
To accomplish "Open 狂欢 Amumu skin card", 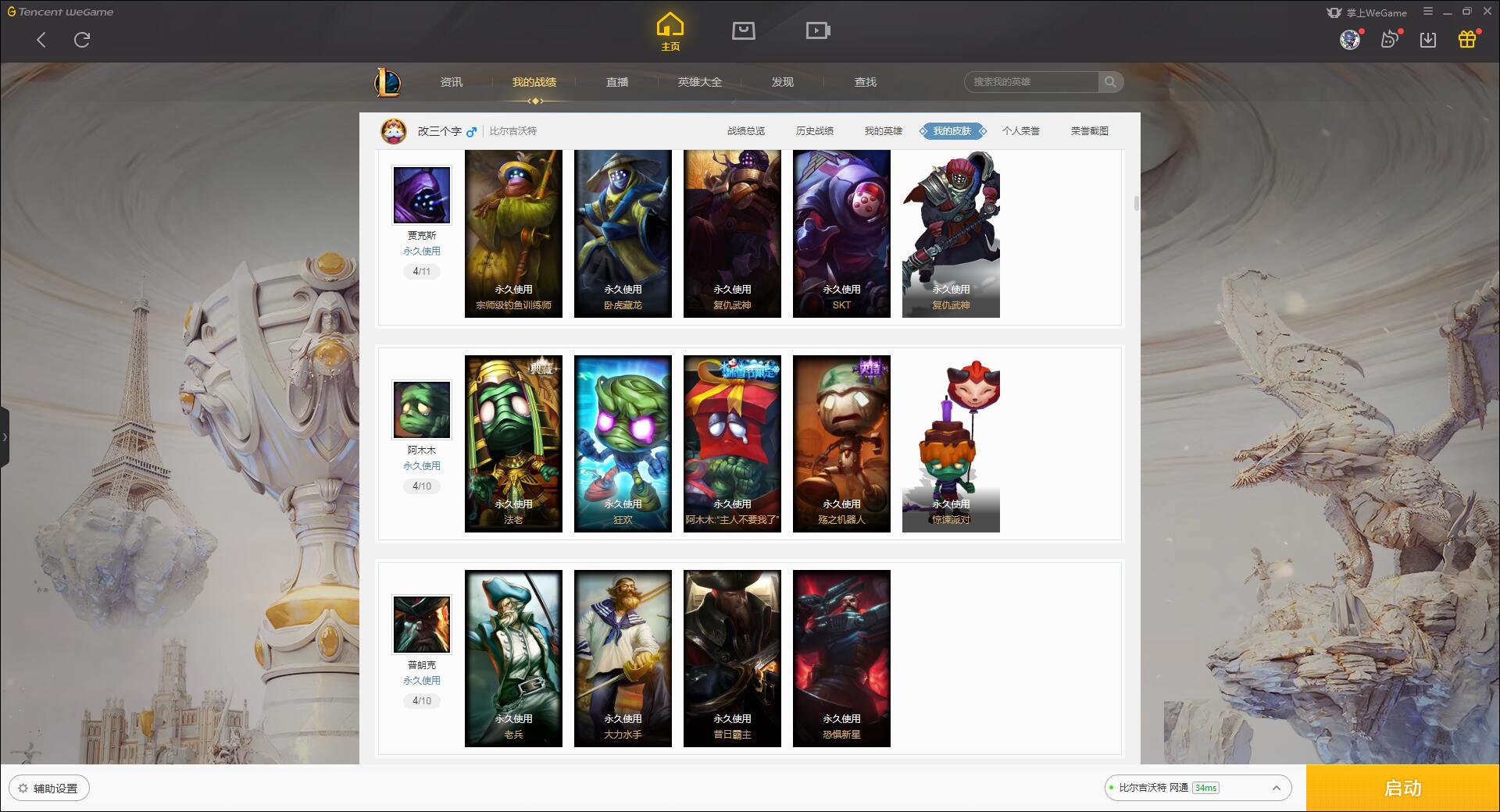I will [623, 443].
